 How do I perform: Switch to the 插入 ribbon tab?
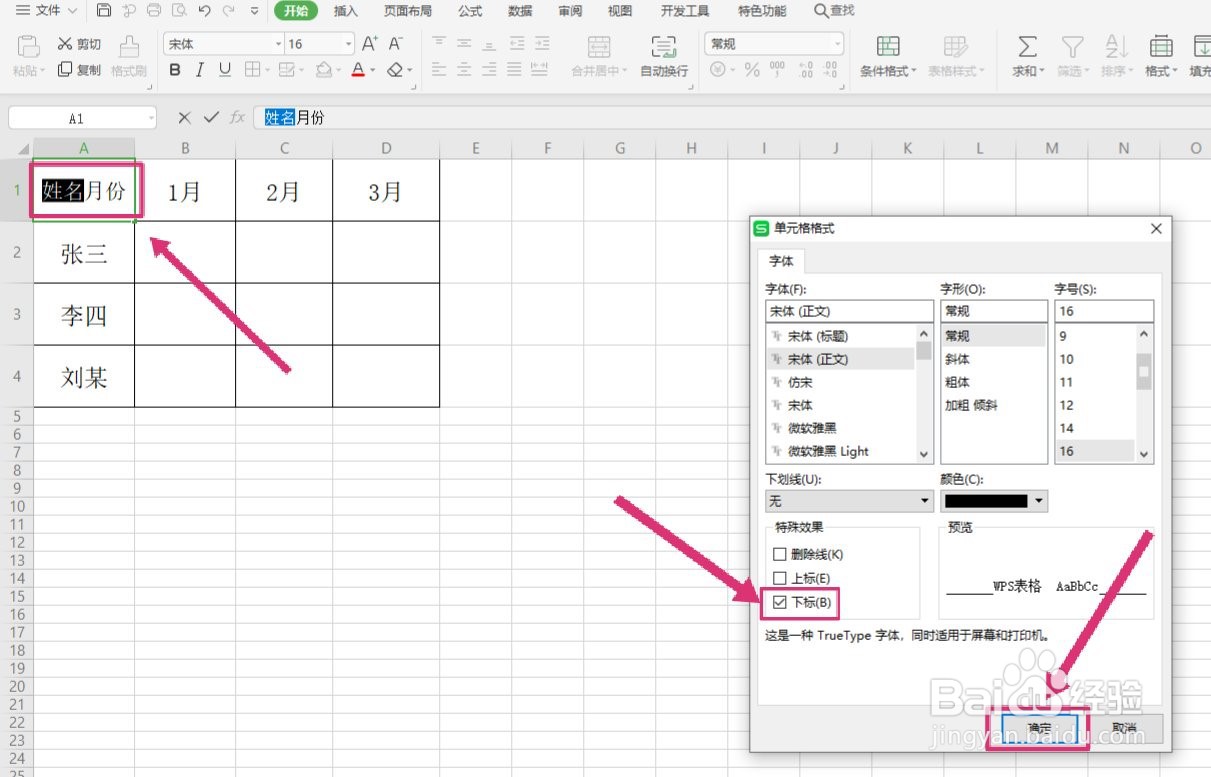click(x=346, y=11)
